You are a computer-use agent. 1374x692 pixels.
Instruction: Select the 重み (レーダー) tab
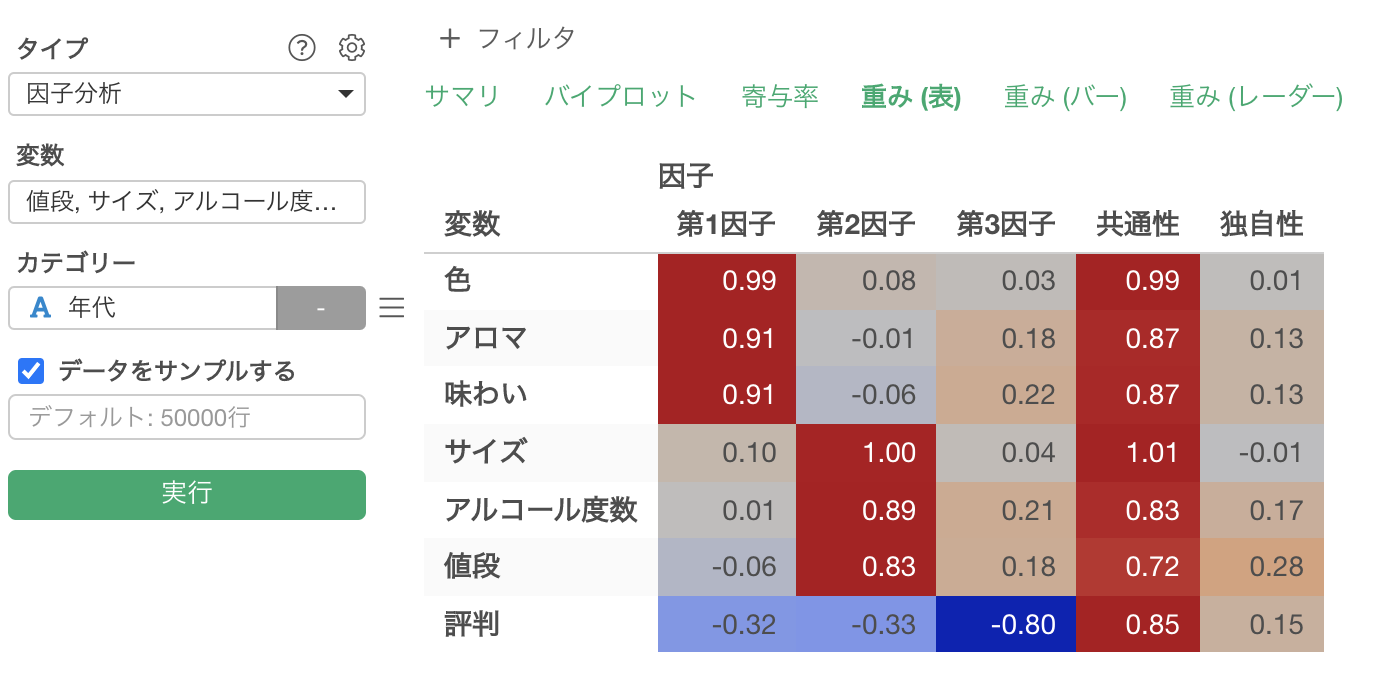pyautogui.click(x=1256, y=97)
